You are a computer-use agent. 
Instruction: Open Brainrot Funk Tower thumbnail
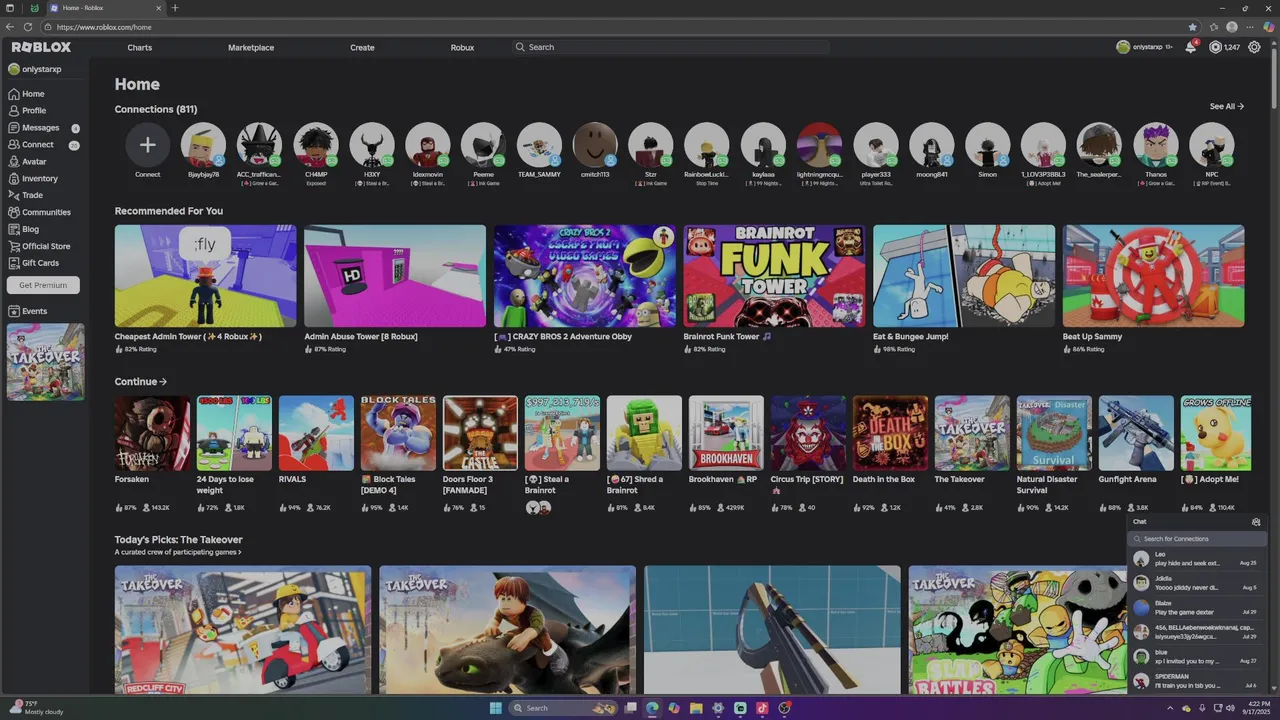click(x=774, y=276)
